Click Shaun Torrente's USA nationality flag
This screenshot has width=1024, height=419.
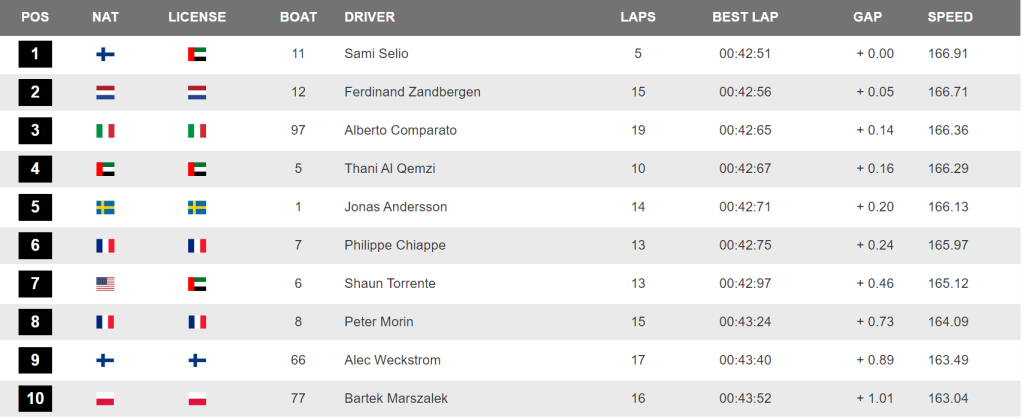[x=105, y=284]
